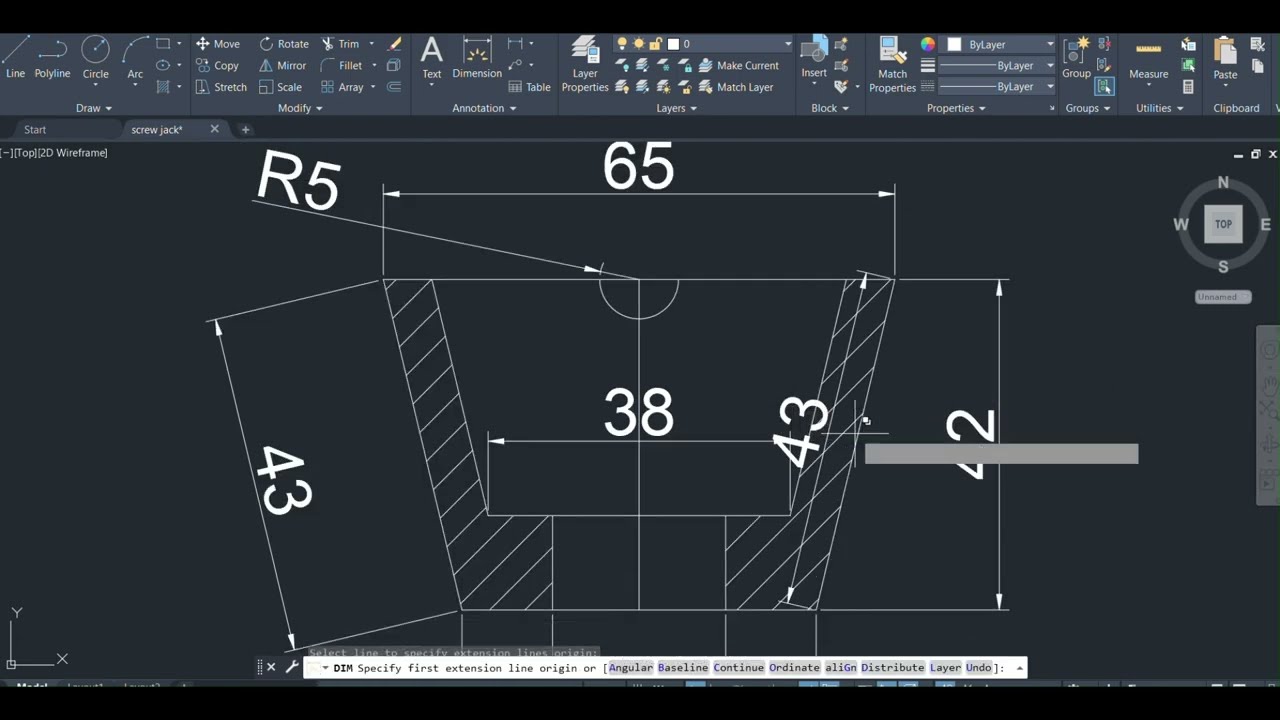Viewport: 1280px width, 720px height.
Task: Toggle layer lock padlock icon
Action: pos(655,44)
